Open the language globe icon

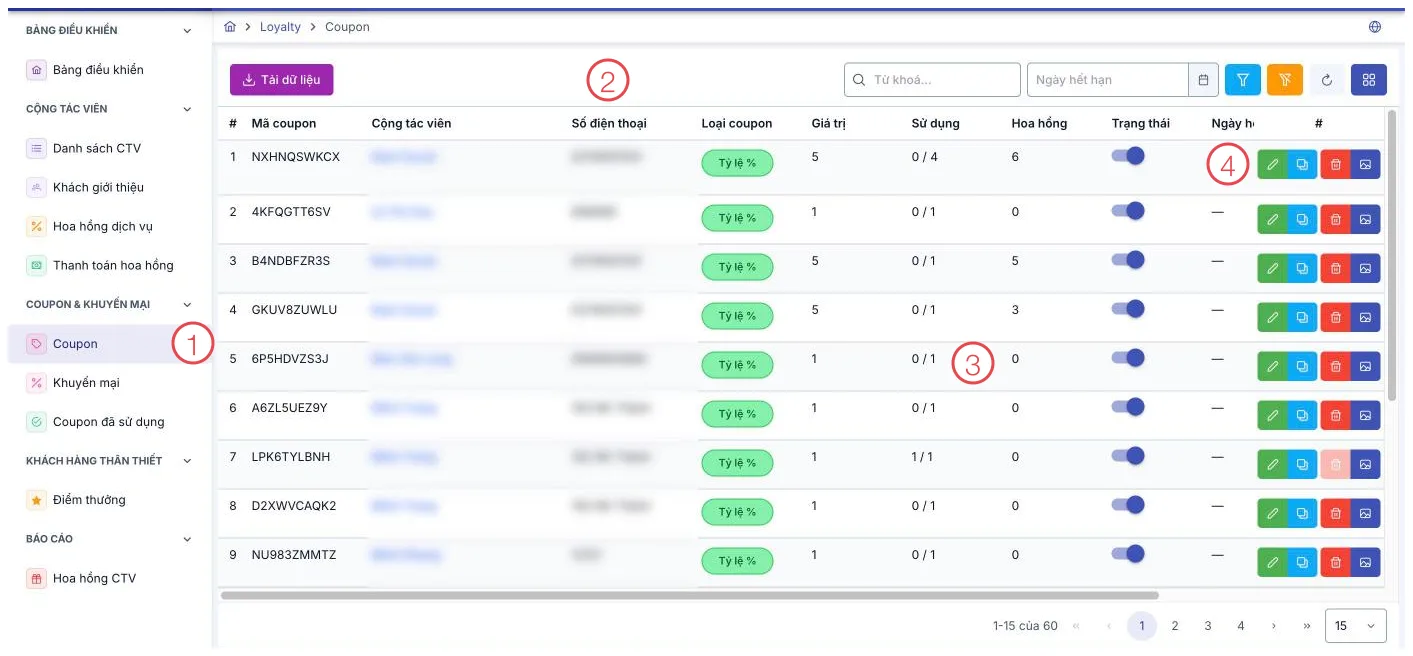[x=1375, y=27]
